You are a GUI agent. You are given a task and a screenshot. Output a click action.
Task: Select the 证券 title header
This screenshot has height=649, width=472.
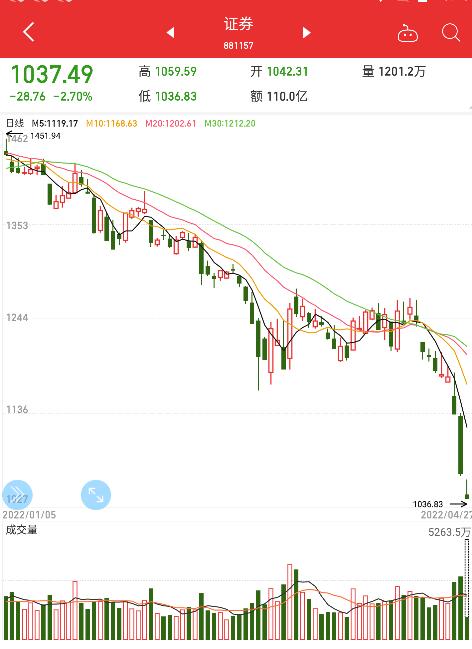(238, 24)
